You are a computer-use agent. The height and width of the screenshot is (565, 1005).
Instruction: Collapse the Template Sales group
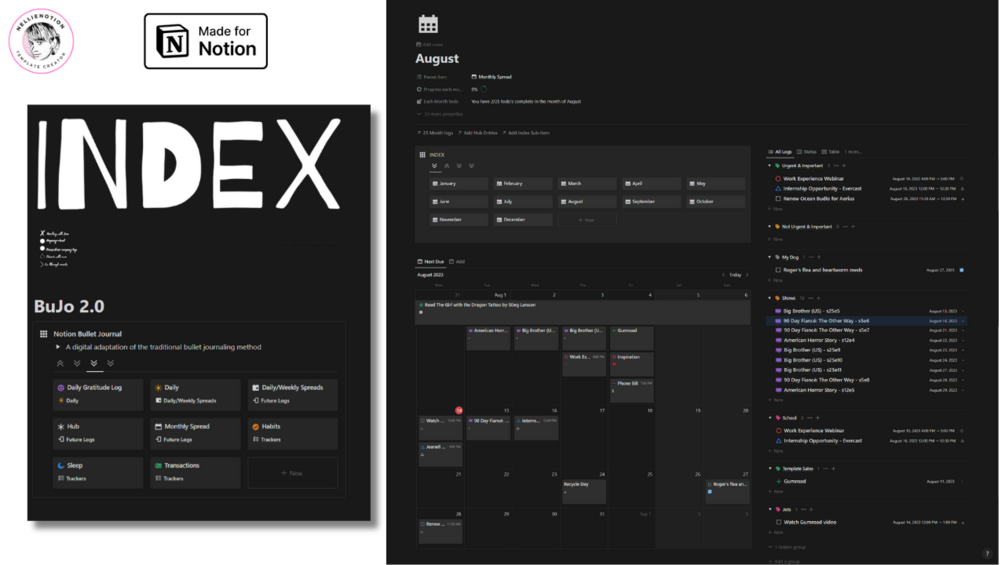[770, 468]
